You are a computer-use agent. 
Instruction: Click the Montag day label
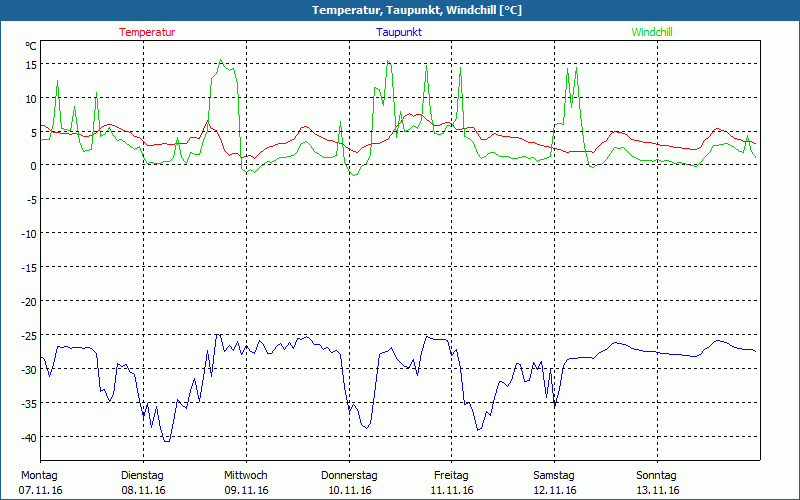(39, 475)
